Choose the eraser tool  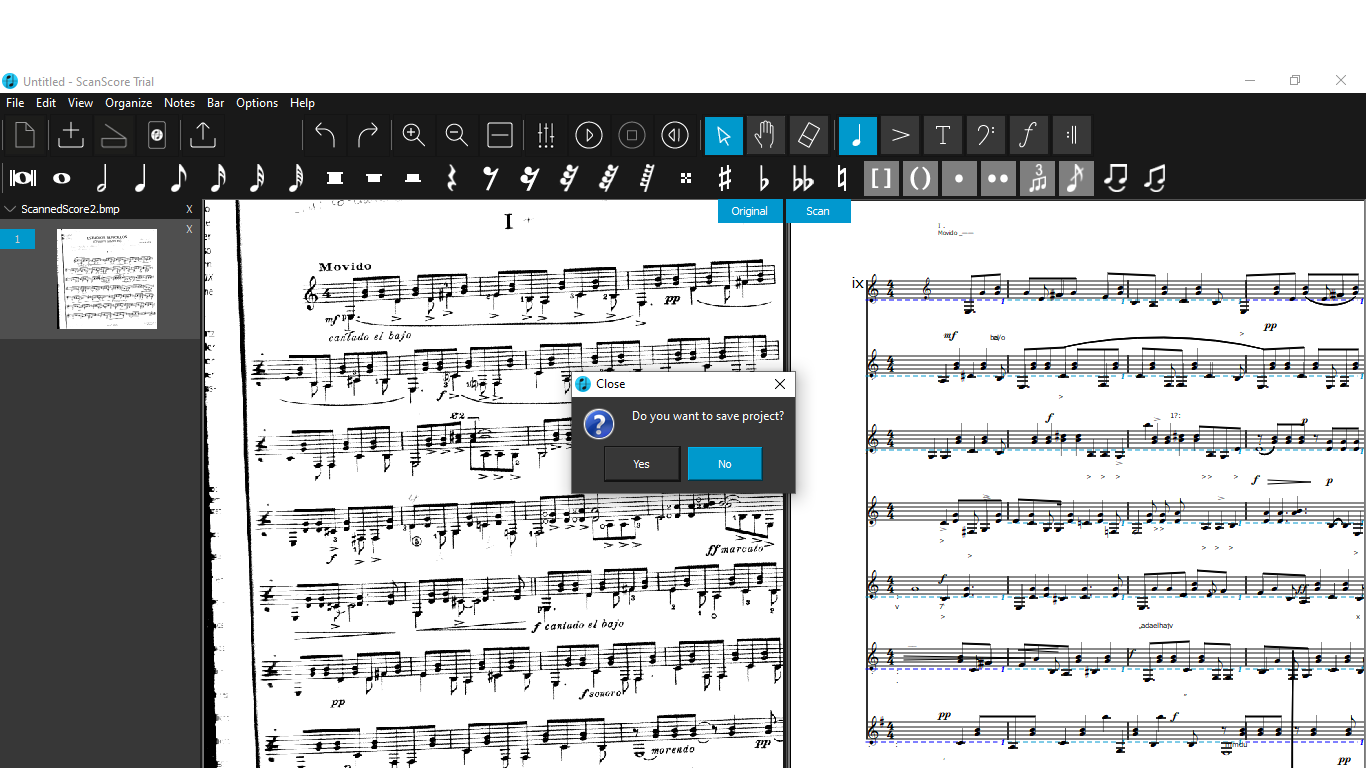[x=809, y=135]
